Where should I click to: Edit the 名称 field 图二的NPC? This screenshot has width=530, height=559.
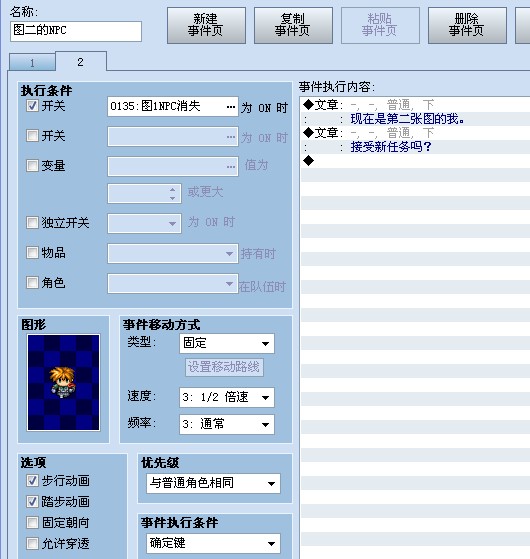pos(76,31)
